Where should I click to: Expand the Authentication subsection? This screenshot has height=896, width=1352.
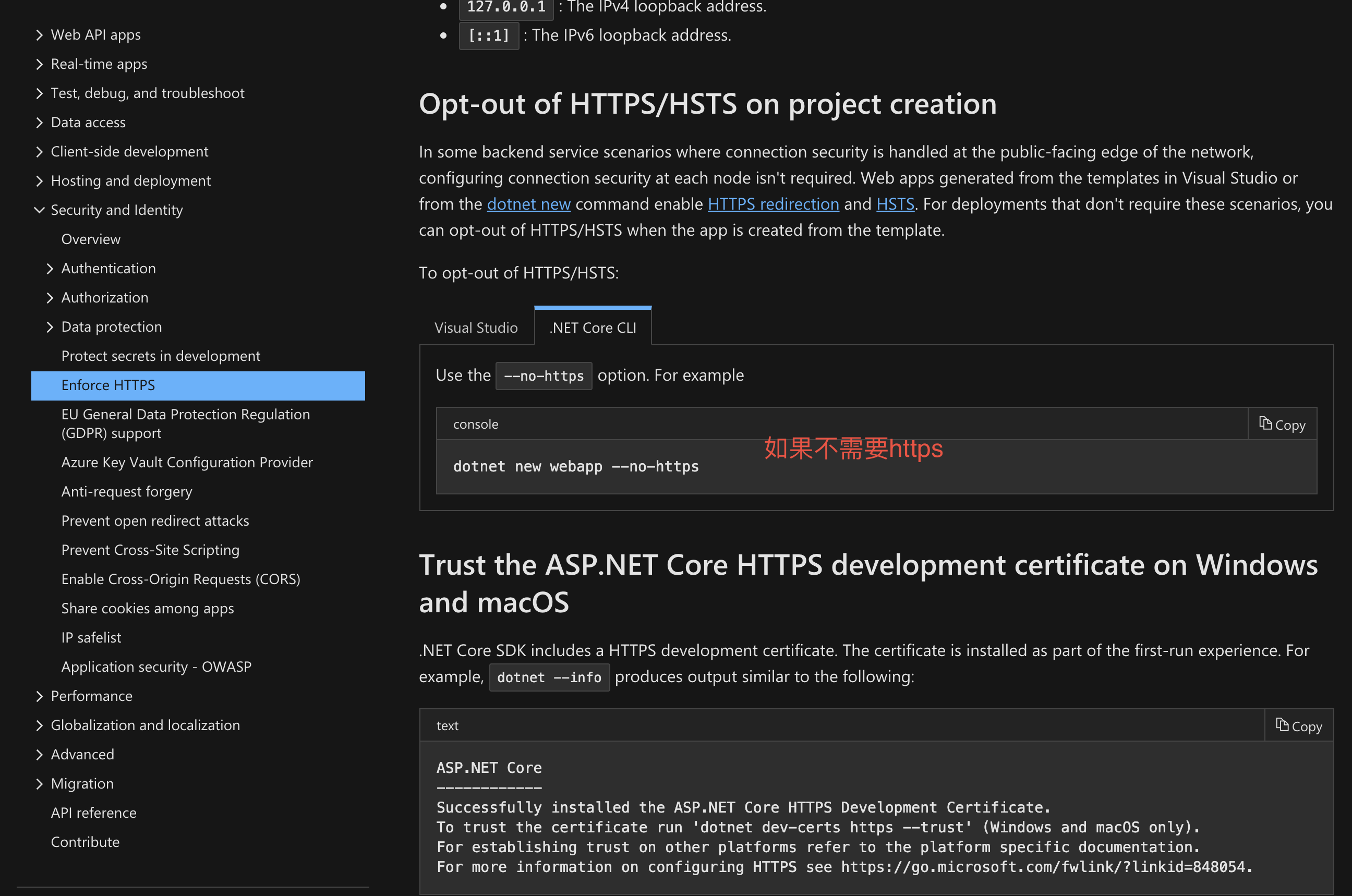pos(50,269)
